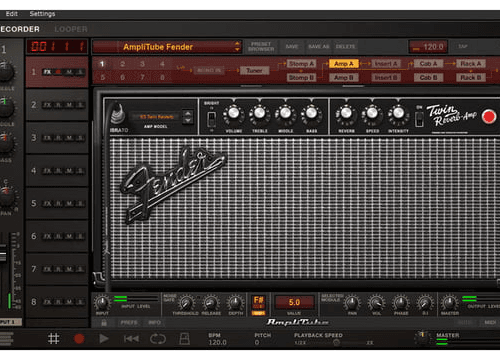Switch to the RECORDER tab

[x=20, y=29]
